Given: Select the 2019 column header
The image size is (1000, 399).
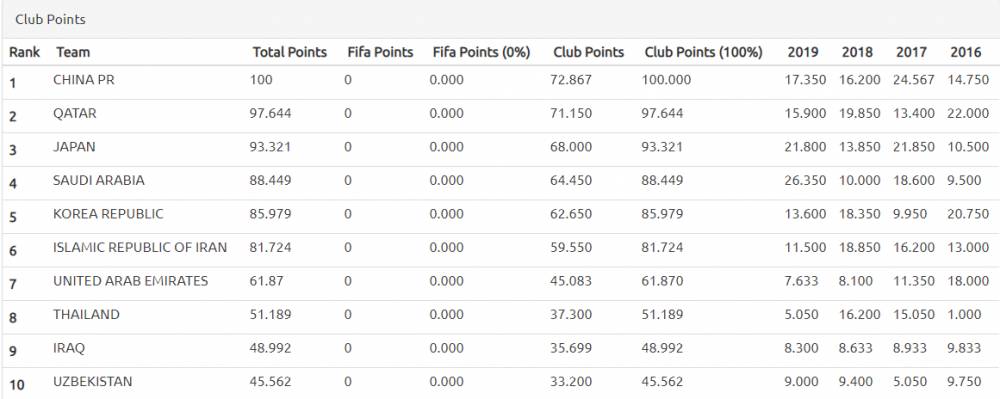Looking at the screenshot, I should pyautogui.click(x=803, y=52).
